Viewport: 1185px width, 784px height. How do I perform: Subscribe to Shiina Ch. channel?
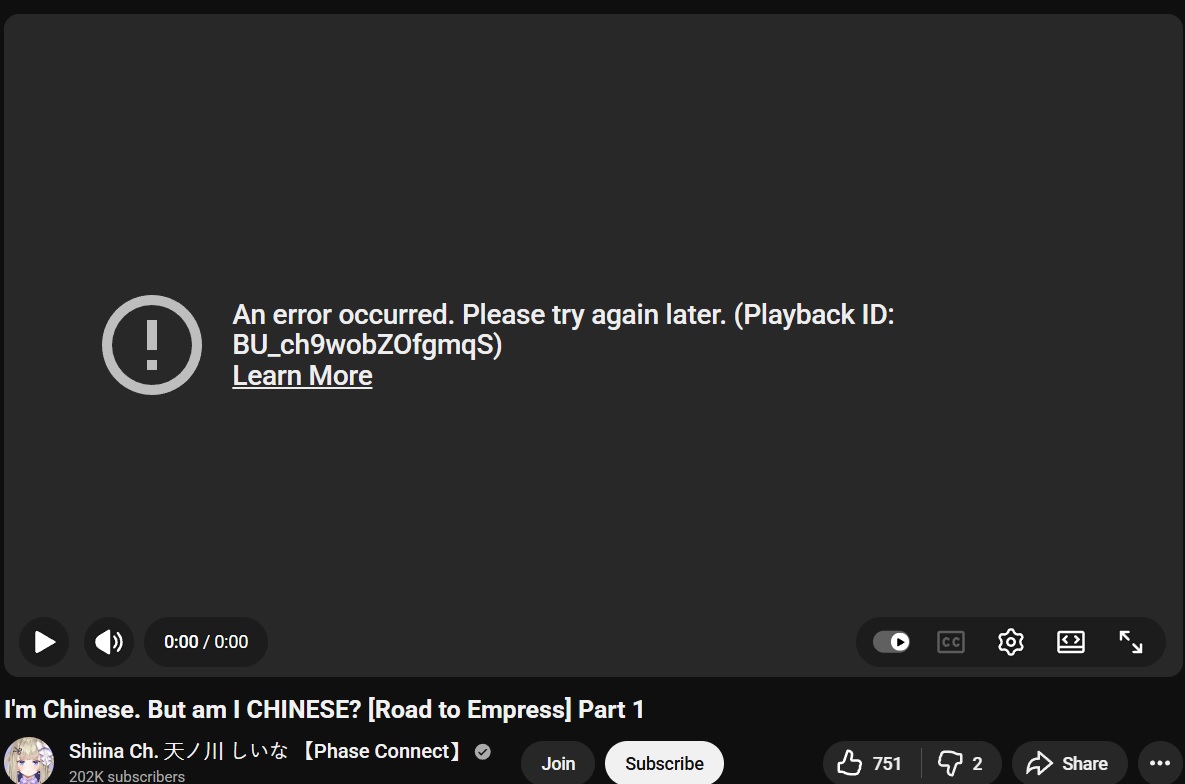click(664, 764)
